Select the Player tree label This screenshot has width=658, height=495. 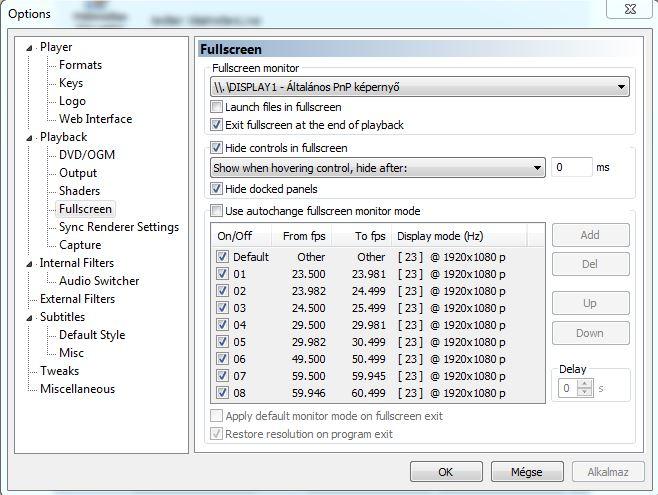pyautogui.click(x=56, y=47)
